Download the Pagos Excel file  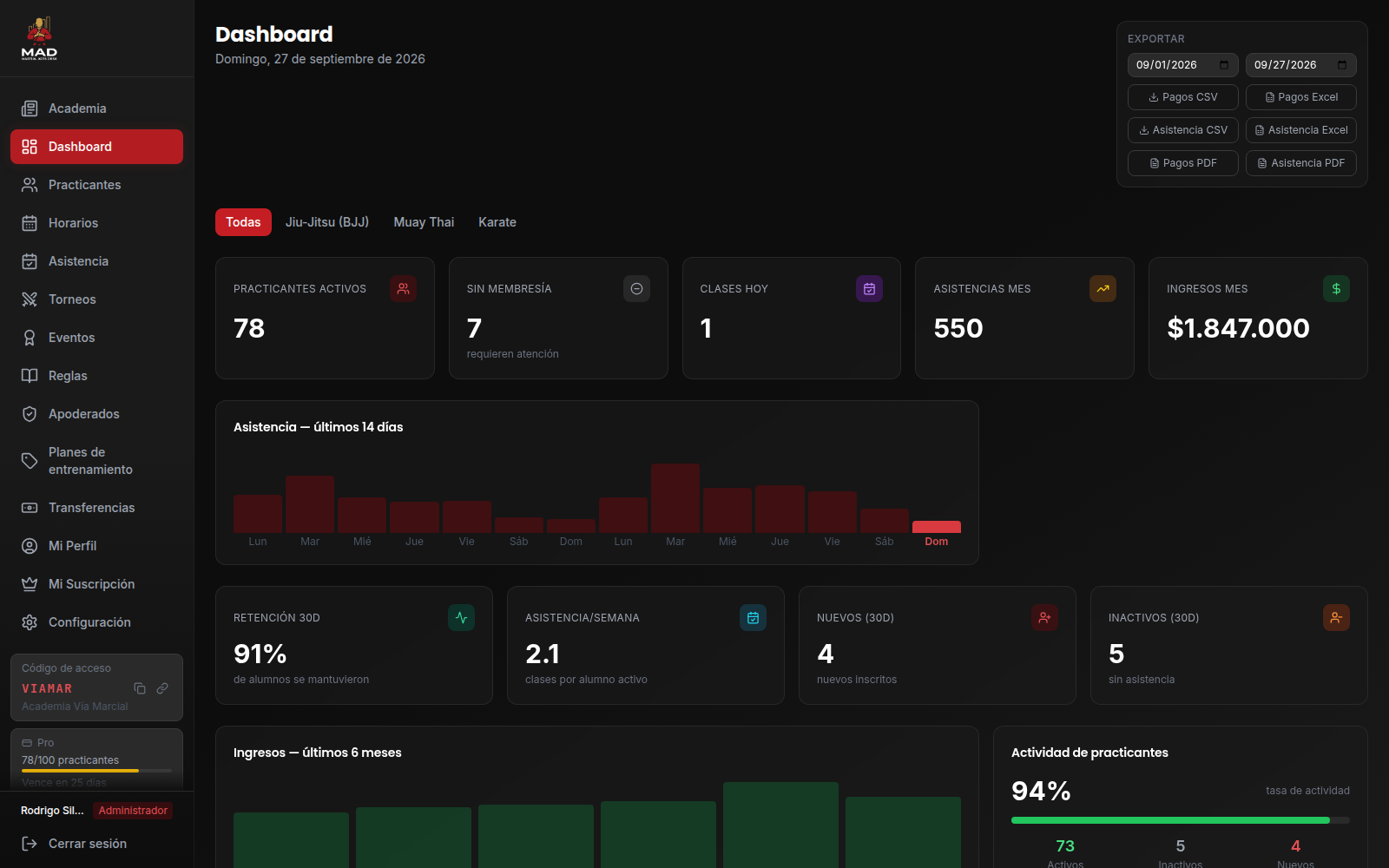tap(1301, 97)
